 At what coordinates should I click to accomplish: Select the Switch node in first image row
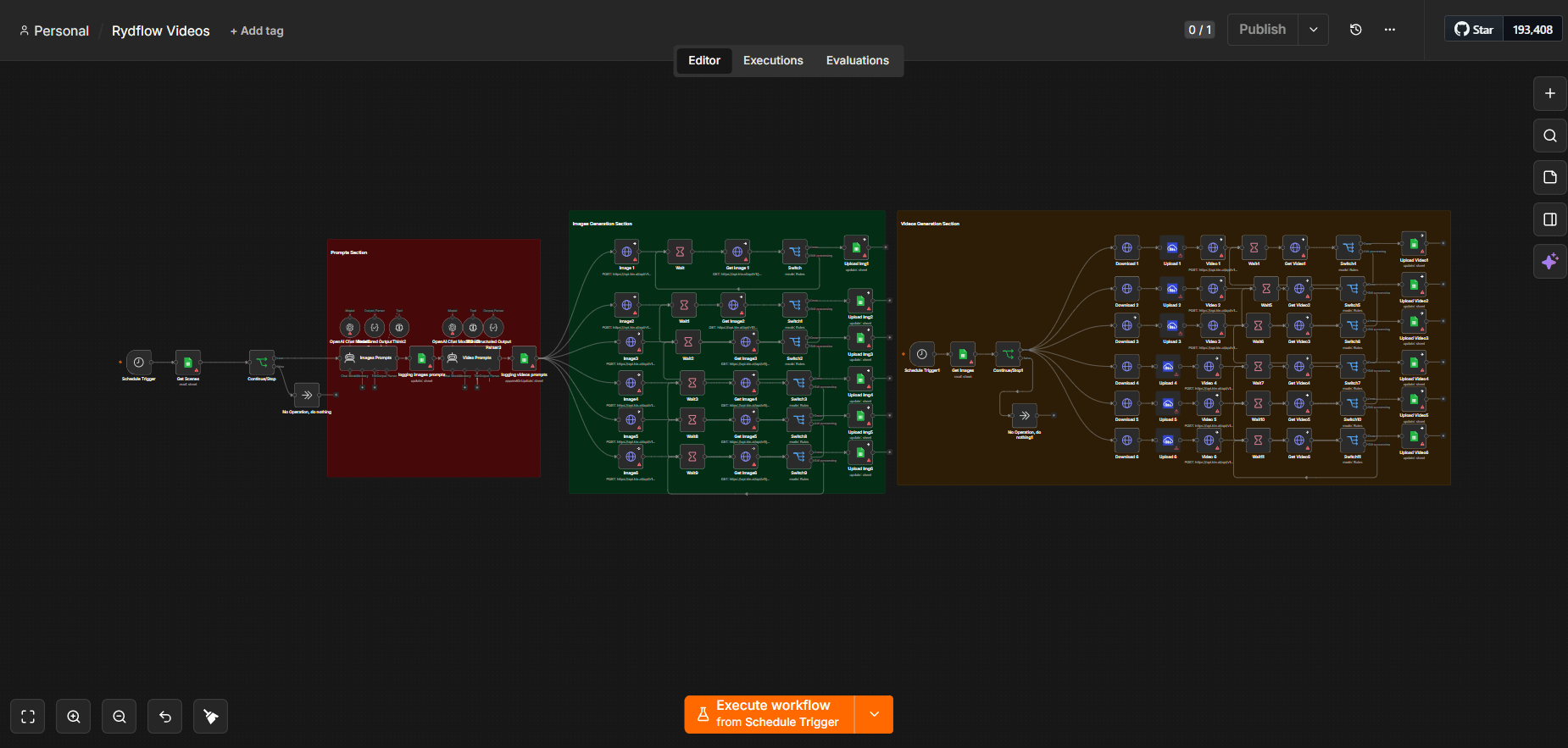pyautogui.click(x=795, y=252)
